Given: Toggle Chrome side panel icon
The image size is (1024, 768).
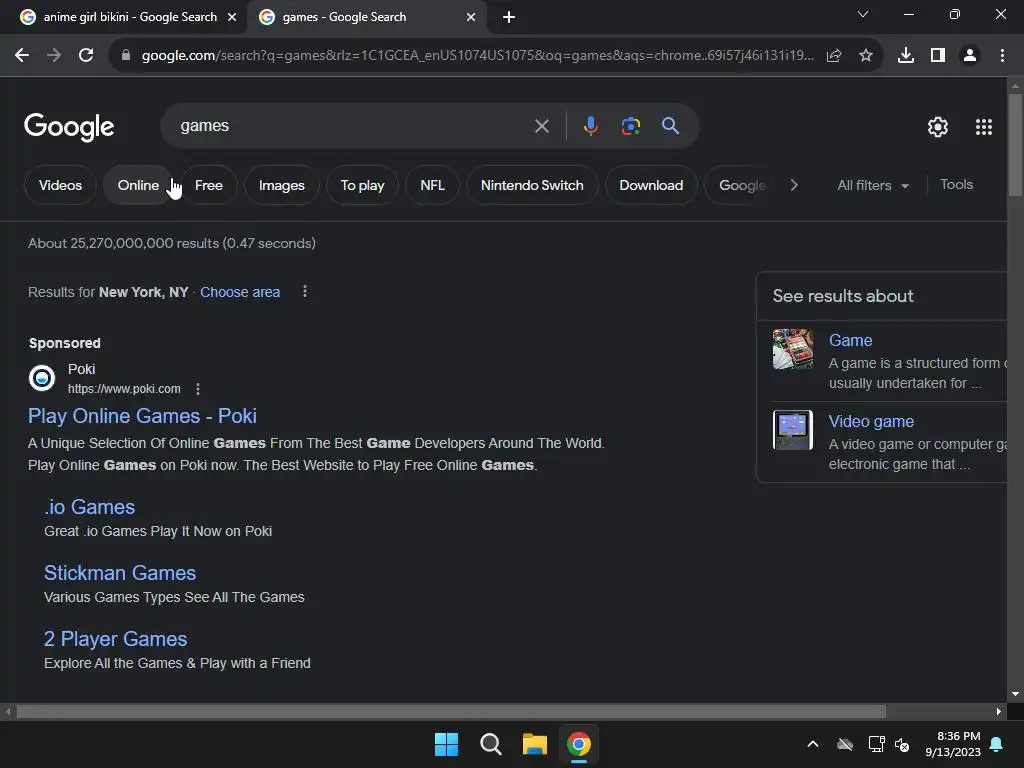Looking at the screenshot, I should pyautogui.click(x=938, y=56).
